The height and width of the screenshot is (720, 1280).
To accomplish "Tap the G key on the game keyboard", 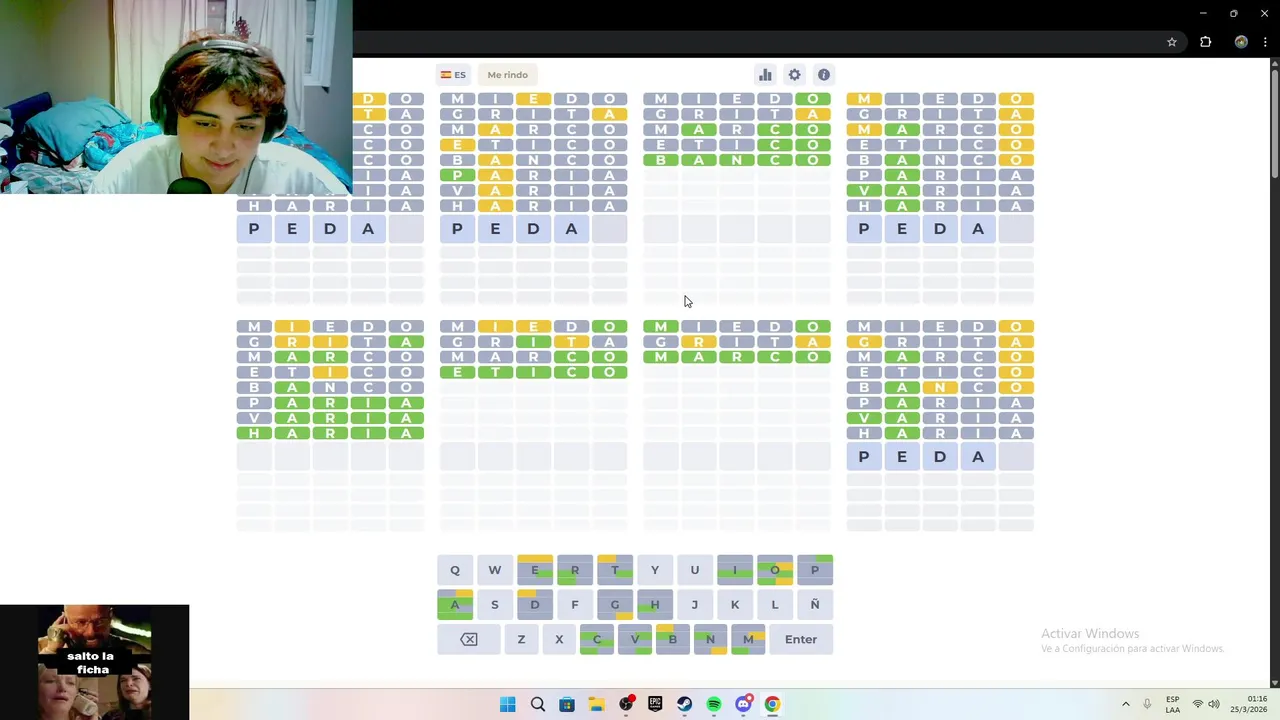I will click(615, 604).
